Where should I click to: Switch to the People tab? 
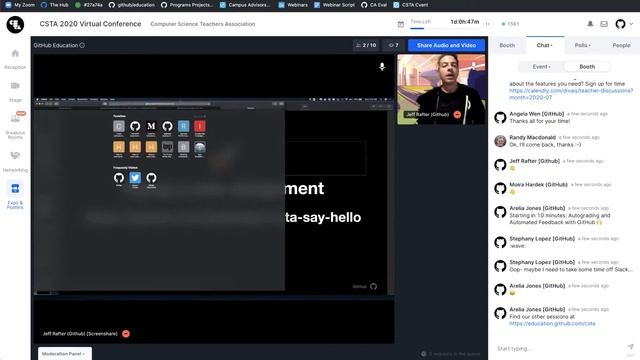(x=621, y=45)
